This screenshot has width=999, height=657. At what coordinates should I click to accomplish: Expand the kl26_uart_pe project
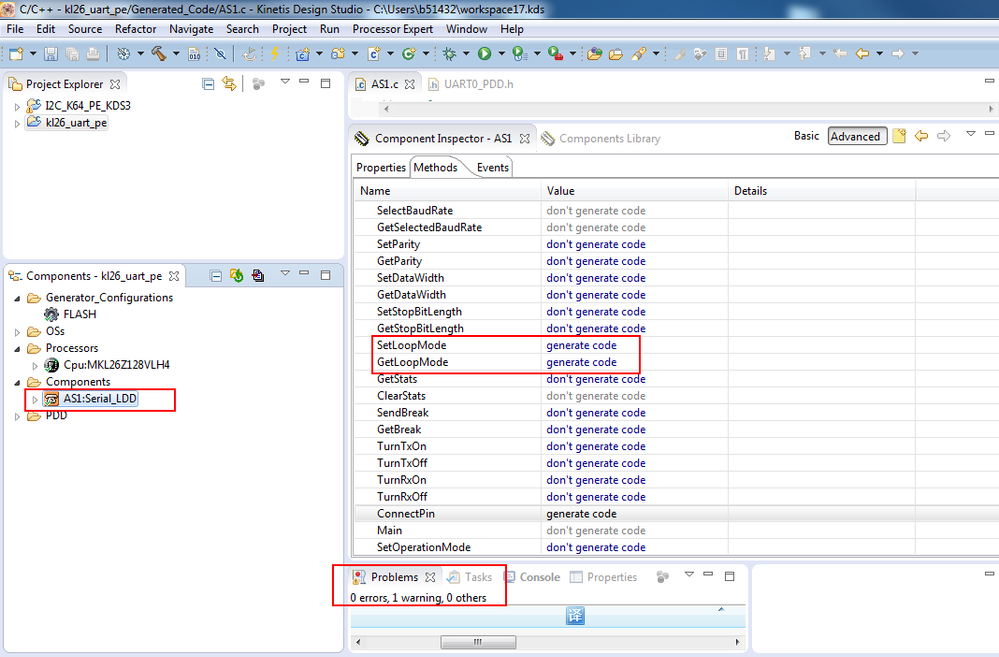point(17,124)
